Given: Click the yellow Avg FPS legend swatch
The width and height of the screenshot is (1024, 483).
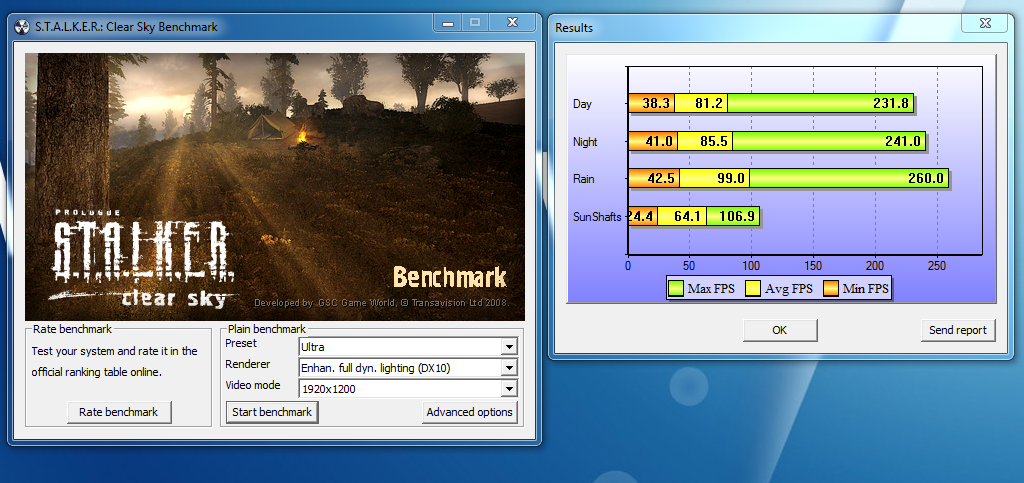Looking at the screenshot, I should point(754,288).
